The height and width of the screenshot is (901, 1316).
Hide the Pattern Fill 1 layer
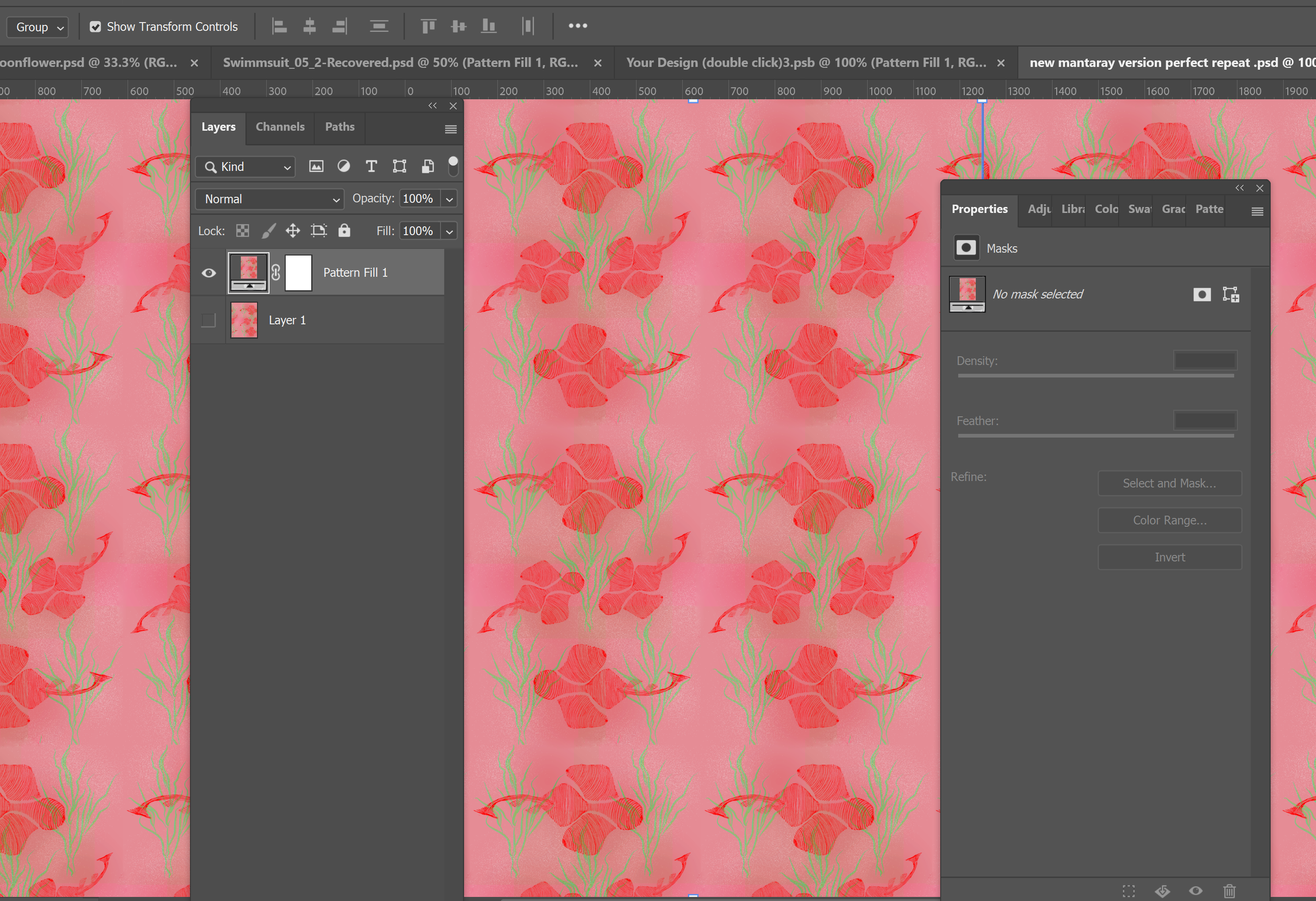pos(208,273)
